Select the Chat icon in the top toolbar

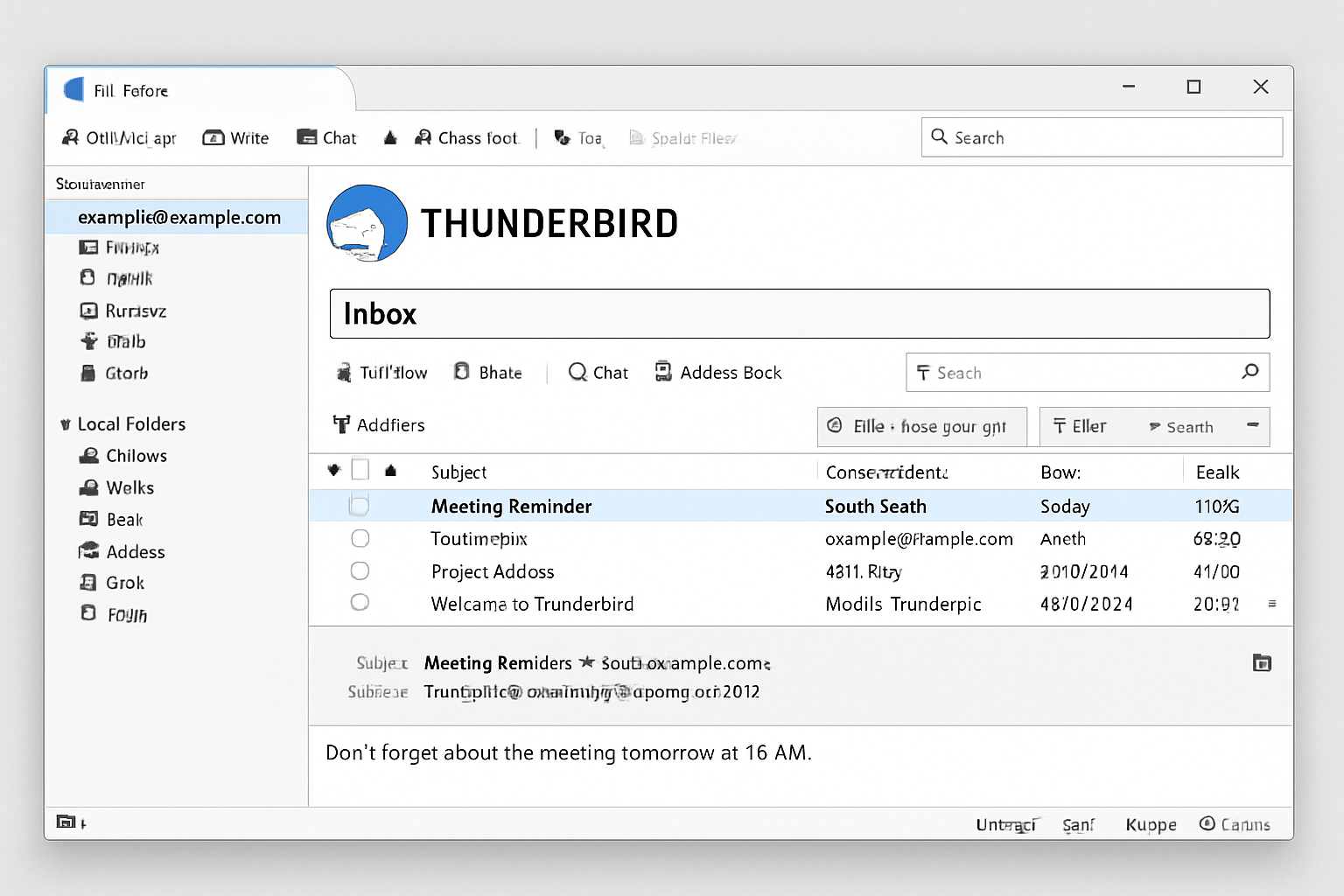307,137
